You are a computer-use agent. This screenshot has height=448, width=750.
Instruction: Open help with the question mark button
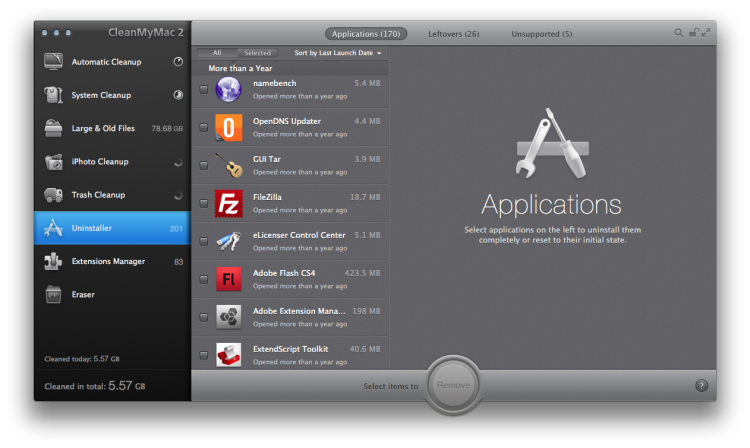(x=701, y=385)
